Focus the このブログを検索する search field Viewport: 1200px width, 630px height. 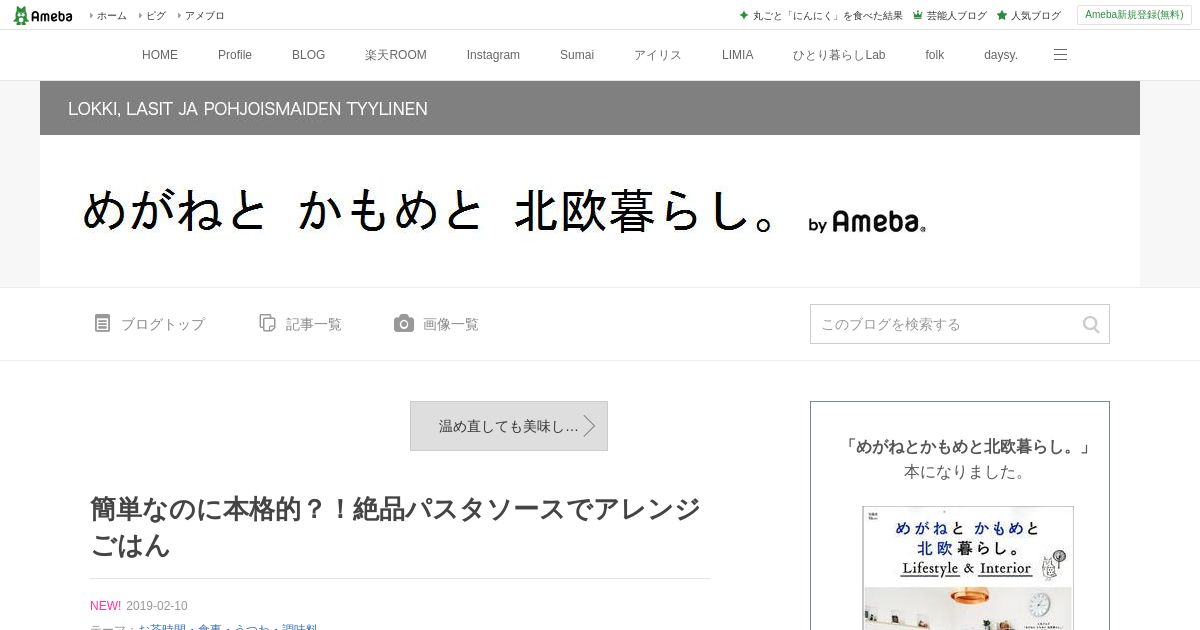(960, 324)
